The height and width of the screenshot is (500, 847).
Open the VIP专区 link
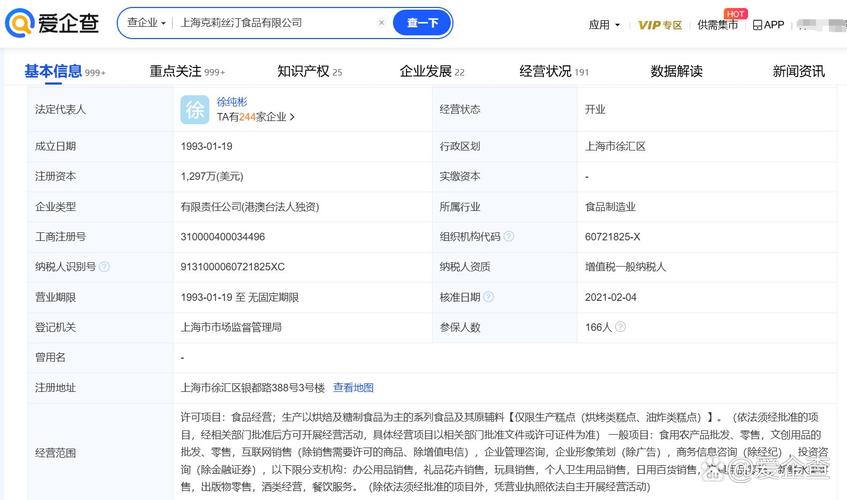pyautogui.click(x=660, y=25)
